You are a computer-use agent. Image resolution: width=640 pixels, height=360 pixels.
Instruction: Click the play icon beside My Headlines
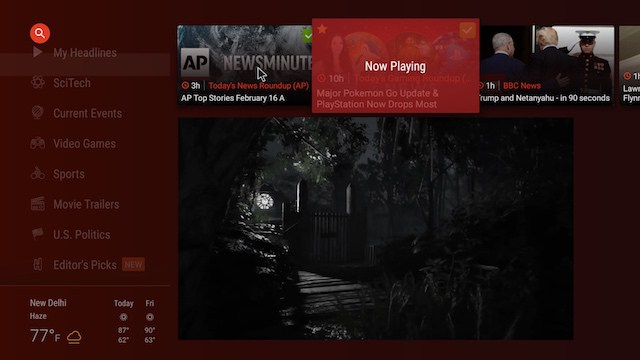pos(37,52)
